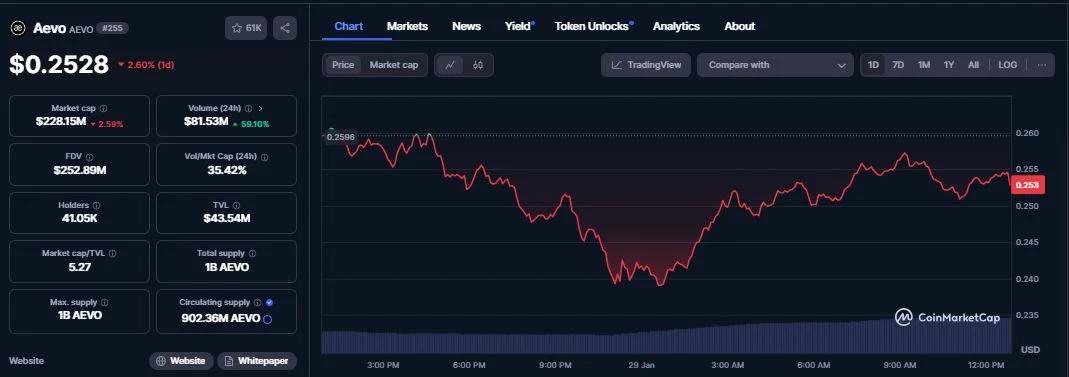Open the Analytics tab

(x=676, y=26)
